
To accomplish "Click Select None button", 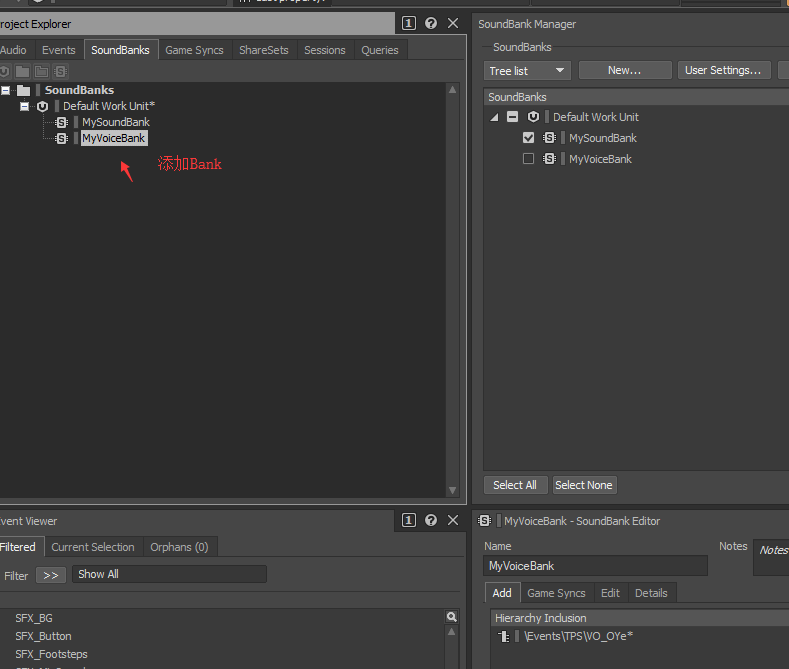I will (584, 485).
